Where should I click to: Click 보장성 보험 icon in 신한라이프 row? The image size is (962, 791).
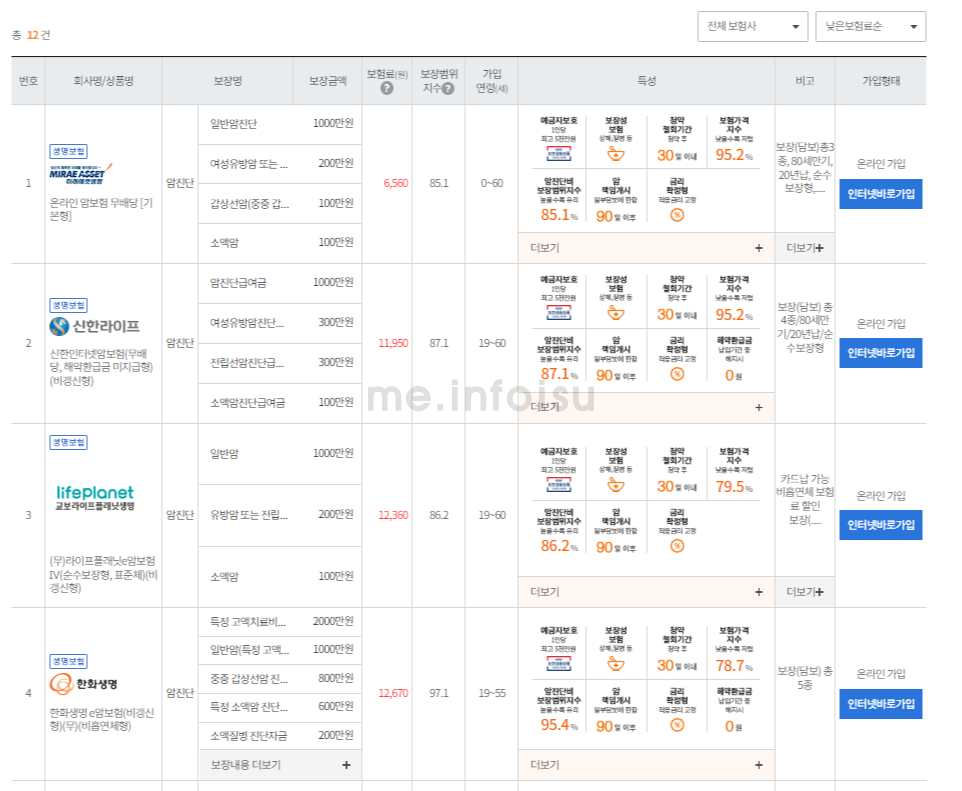(616, 313)
